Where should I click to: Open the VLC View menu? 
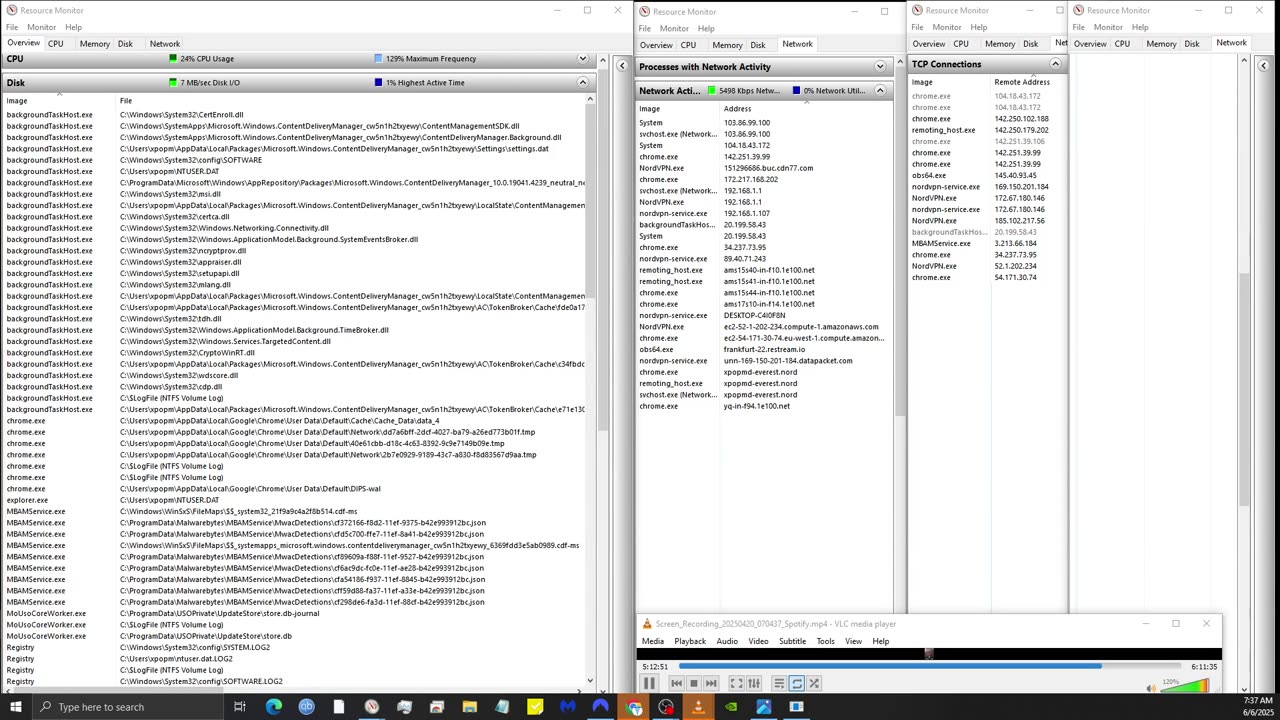[853, 641]
